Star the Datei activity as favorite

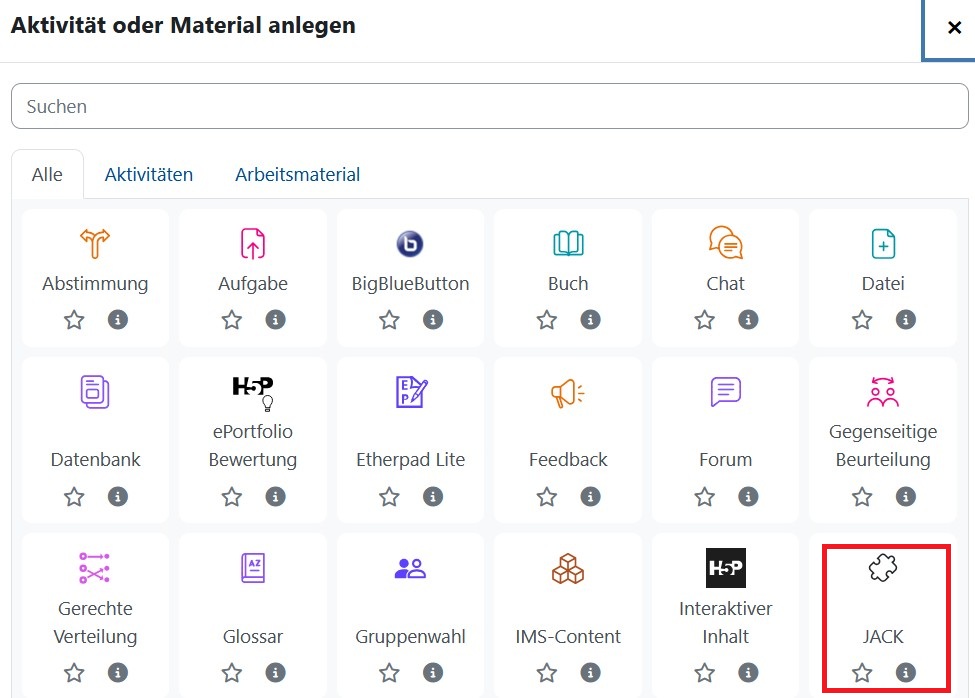pos(862,320)
